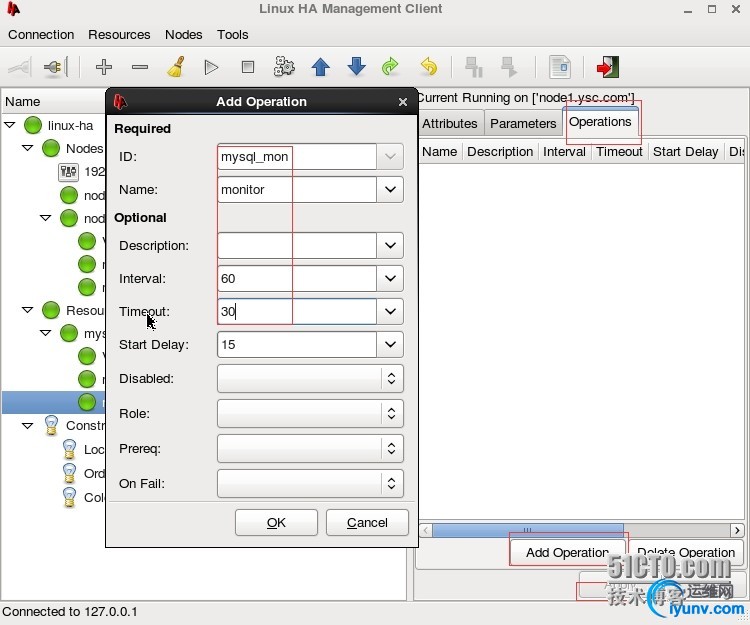Click the document view toolbar icon

[560, 67]
